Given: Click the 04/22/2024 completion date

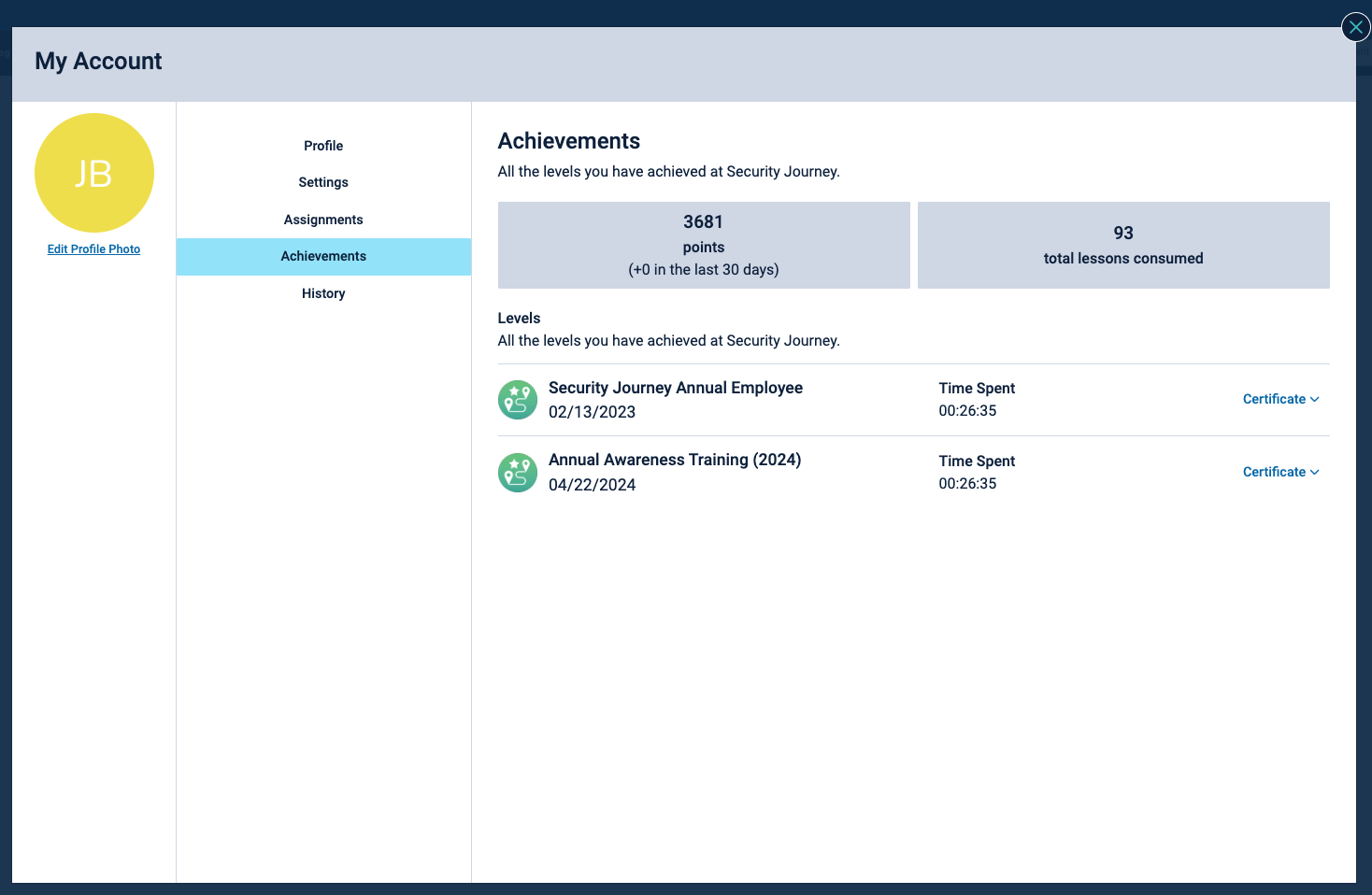Looking at the screenshot, I should coord(592,485).
